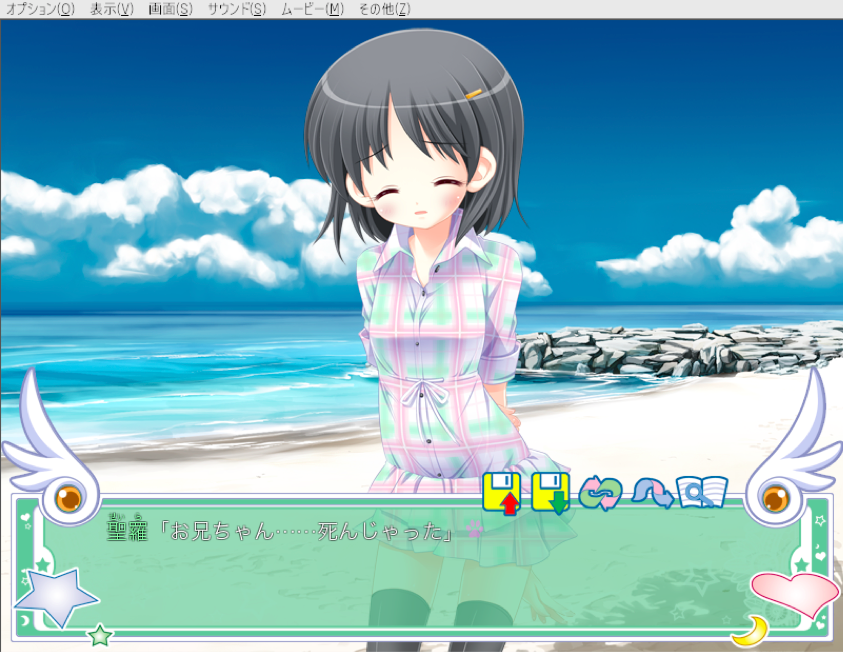The height and width of the screenshot is (652, 843).
Task: Open the ムービー(M) menu
Action: click(312, 9)
